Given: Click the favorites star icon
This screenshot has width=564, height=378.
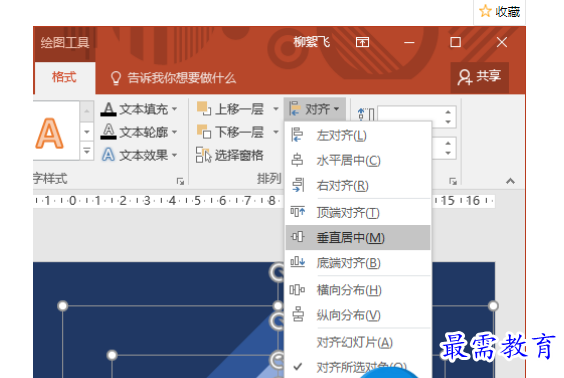Looking at the screenshot, I should [485, 11].
